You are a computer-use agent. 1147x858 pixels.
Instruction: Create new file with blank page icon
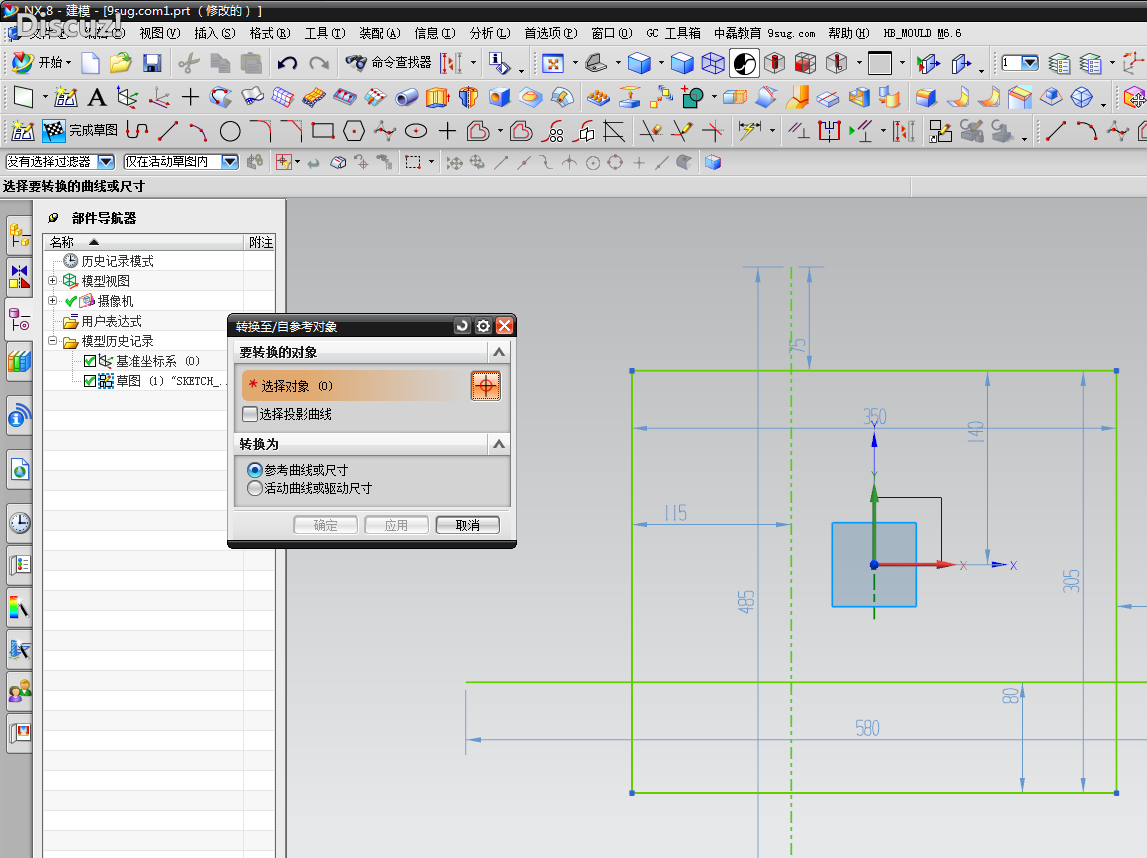coord(90,64)
